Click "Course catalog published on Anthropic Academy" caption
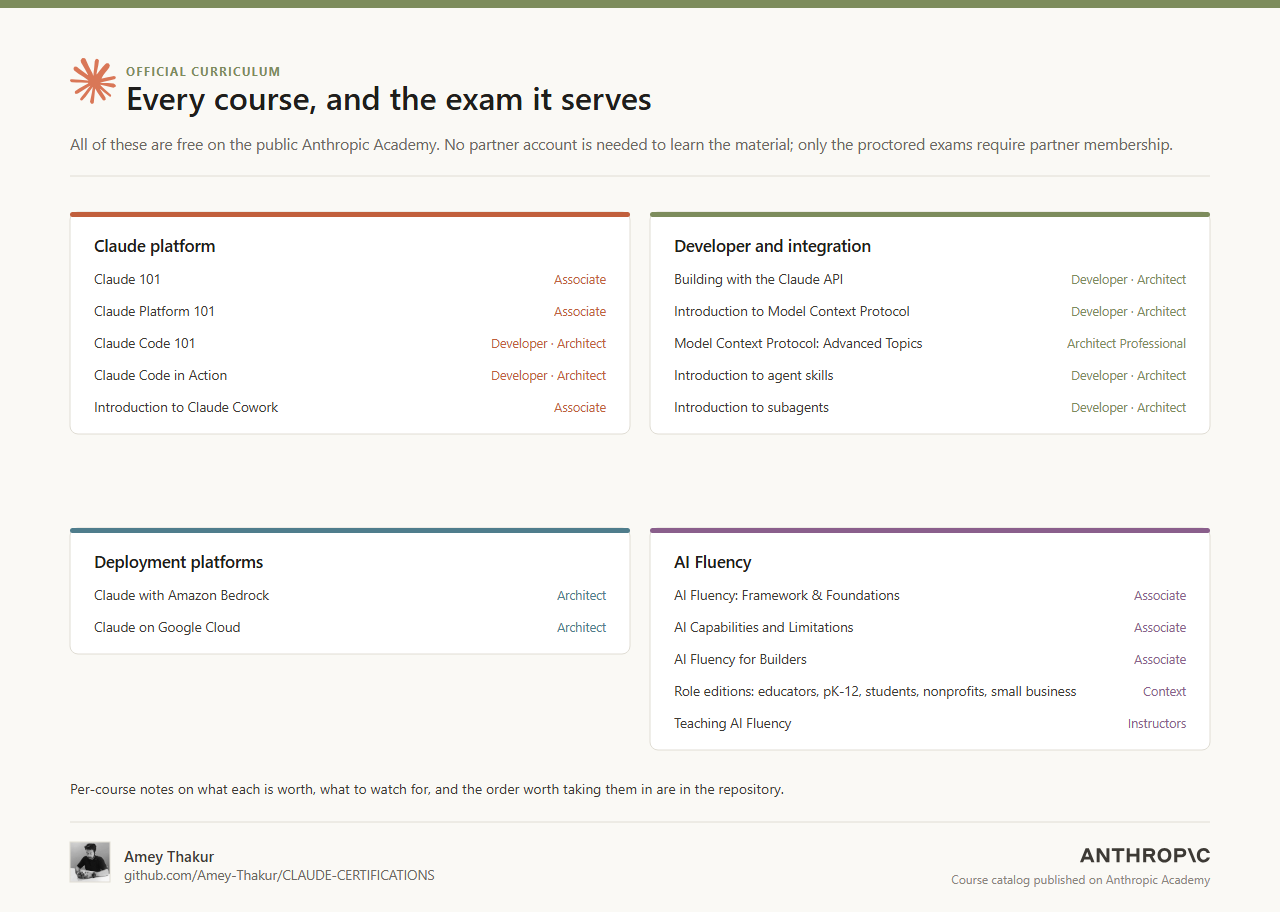1280x912 pixels. [x=1081, y=880]
